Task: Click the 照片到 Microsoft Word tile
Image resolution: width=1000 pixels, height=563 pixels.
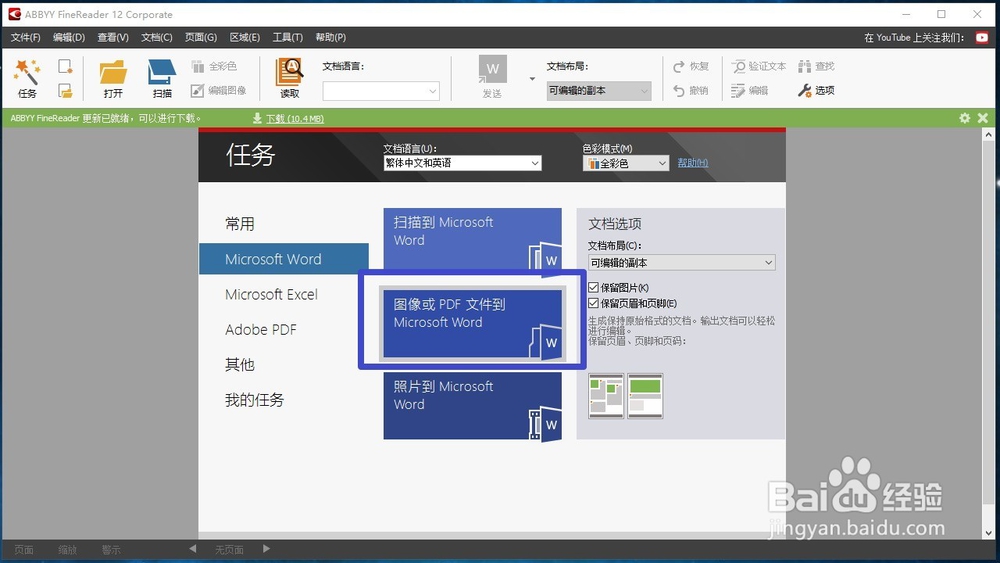Action: point(473,406)
